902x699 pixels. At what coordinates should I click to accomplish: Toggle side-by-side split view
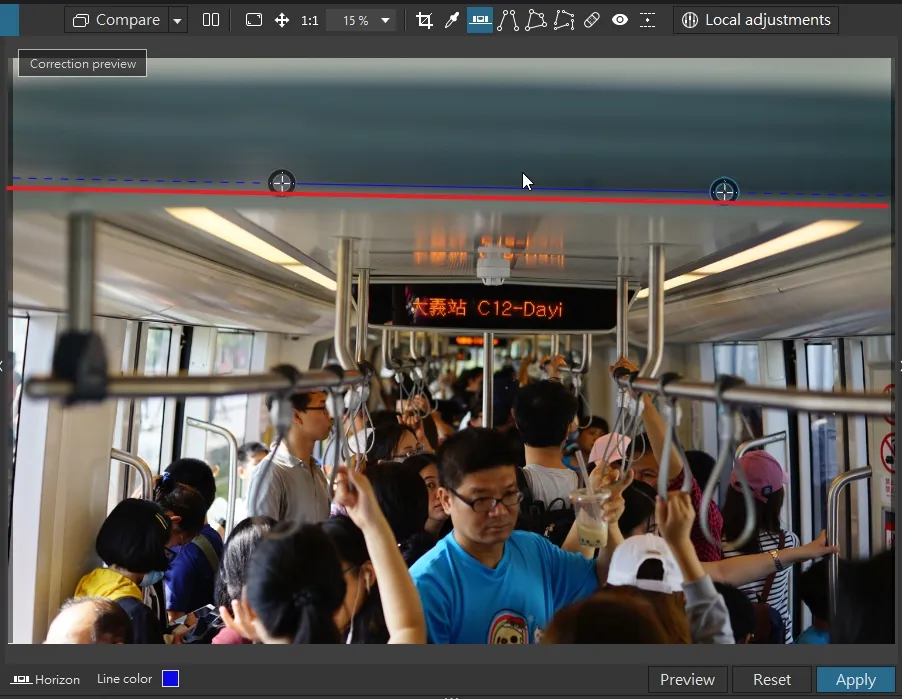[211, 20]
